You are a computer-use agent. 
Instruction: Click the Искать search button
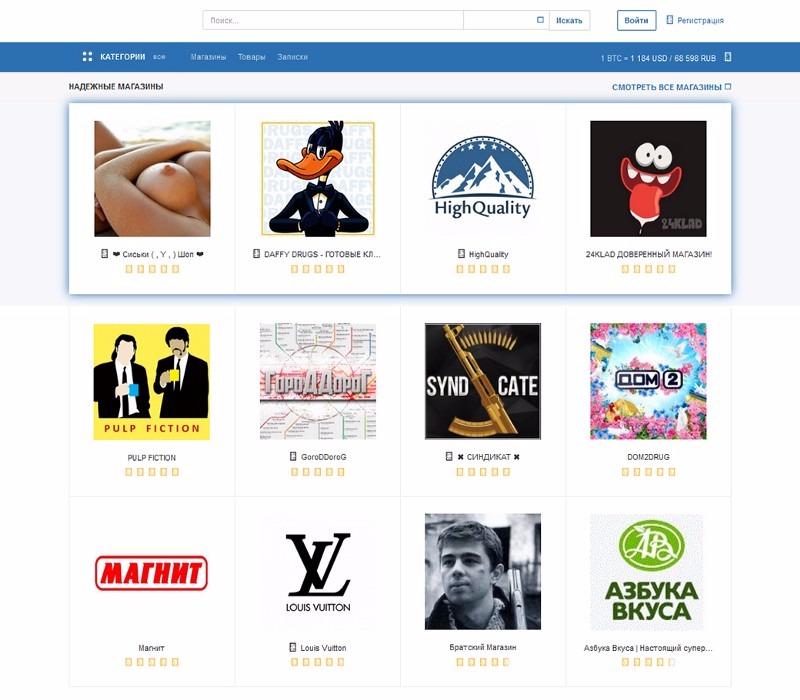(569, 20)
